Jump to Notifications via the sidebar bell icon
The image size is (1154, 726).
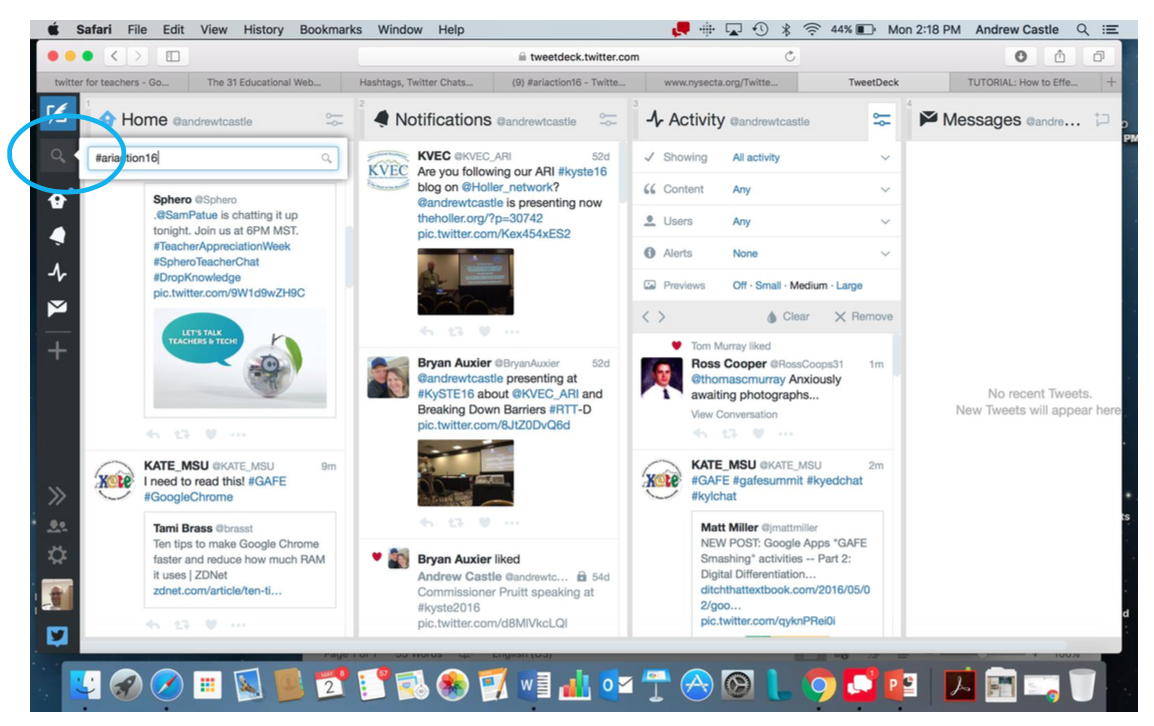coord(57,236)
